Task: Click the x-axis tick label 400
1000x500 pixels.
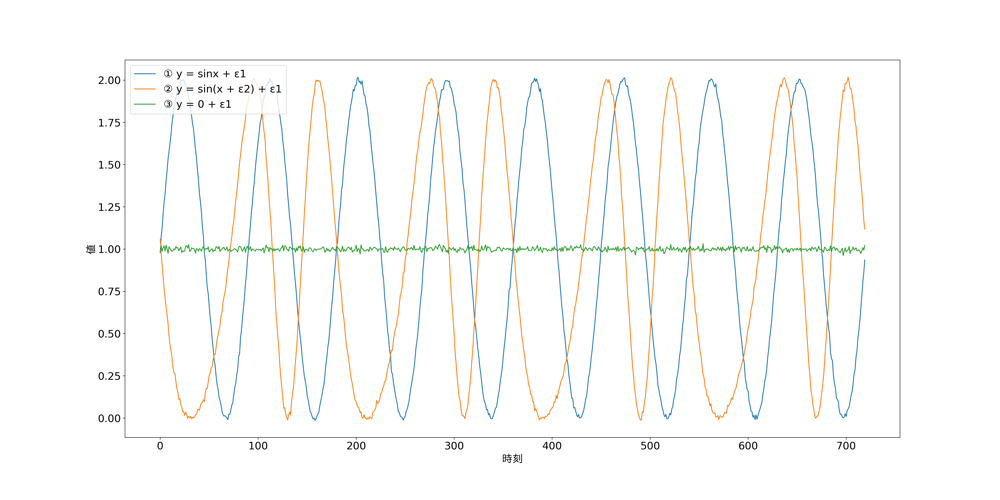Action: point(552,446)
